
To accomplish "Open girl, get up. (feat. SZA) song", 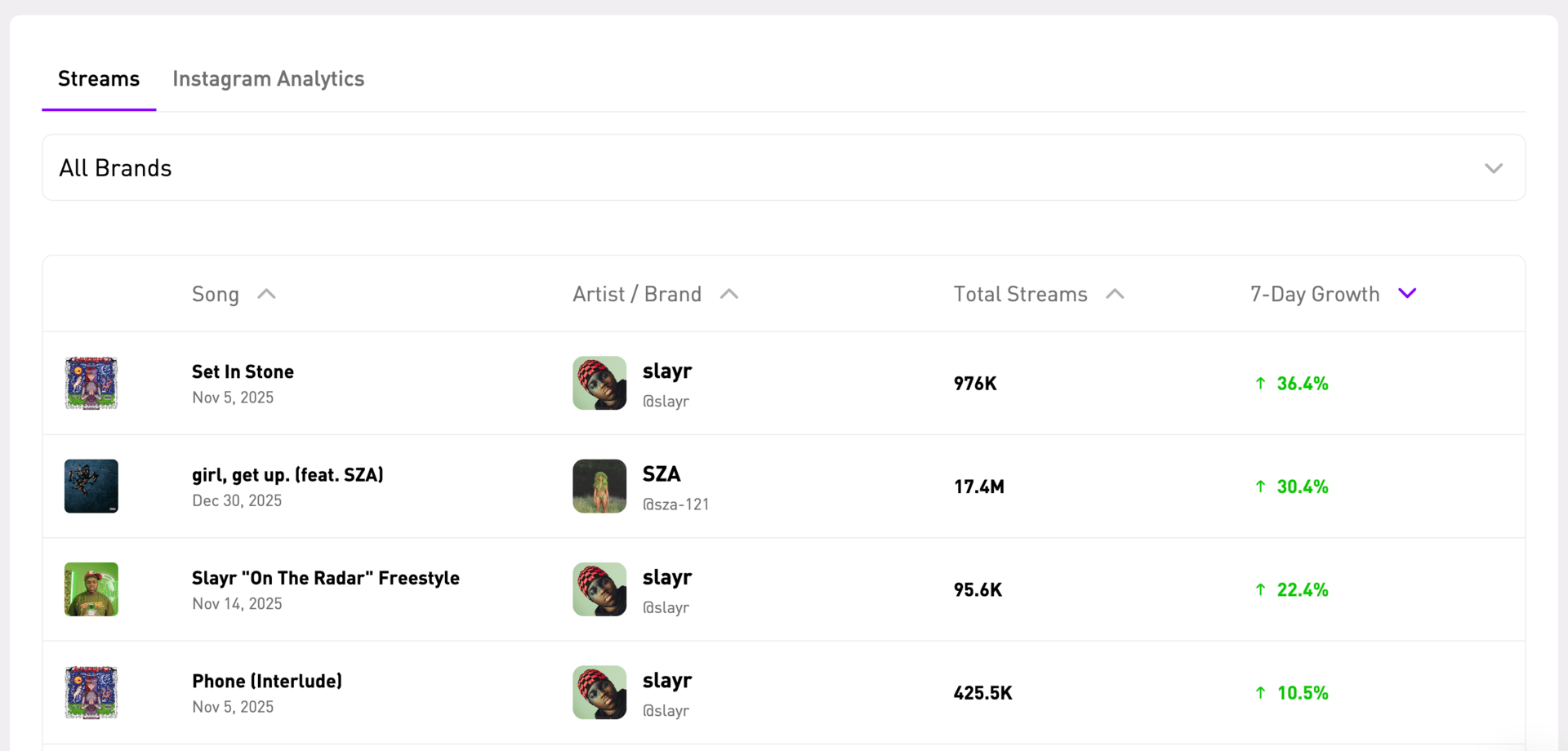I will tap(287, 475).
